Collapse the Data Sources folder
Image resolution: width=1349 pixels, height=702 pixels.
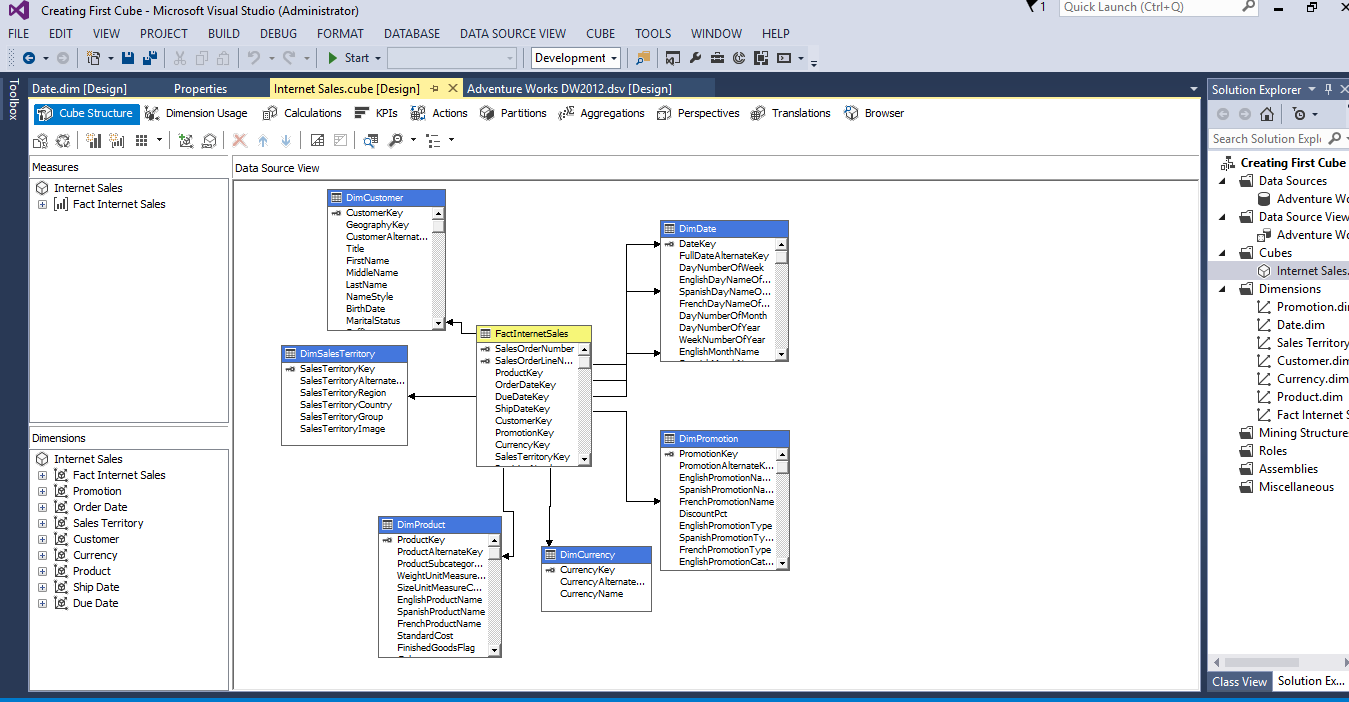click(1222, 181)
